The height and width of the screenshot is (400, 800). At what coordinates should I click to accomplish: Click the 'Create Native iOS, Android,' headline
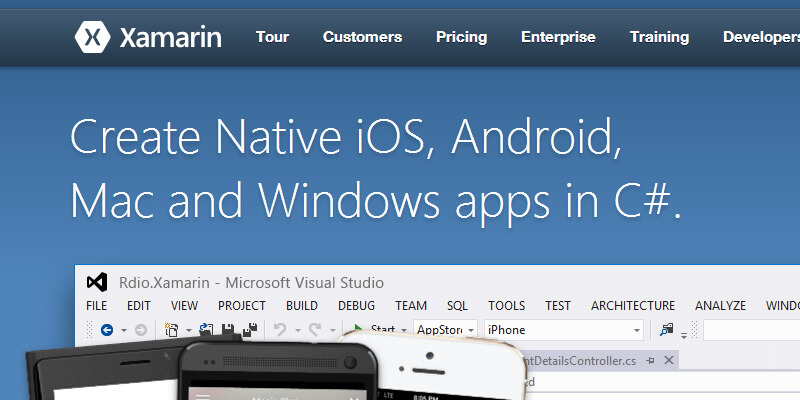(346, 137)
